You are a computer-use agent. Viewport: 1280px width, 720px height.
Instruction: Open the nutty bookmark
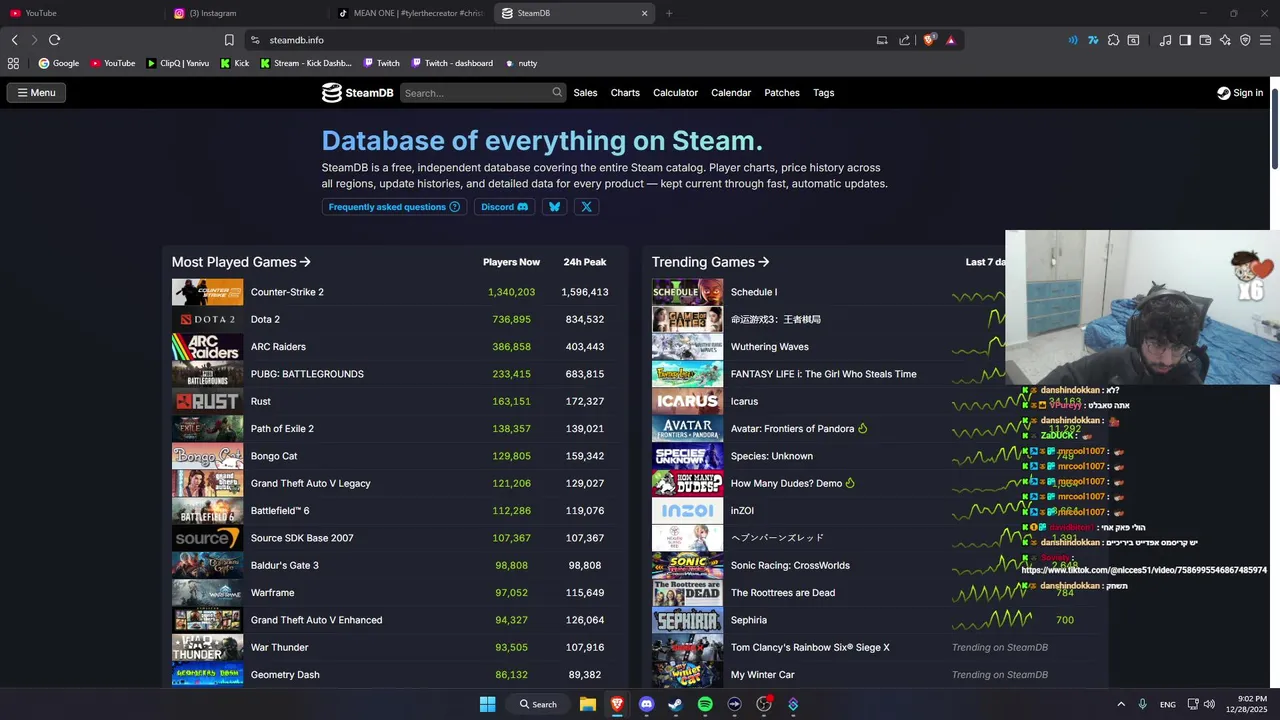coord(521,63)
